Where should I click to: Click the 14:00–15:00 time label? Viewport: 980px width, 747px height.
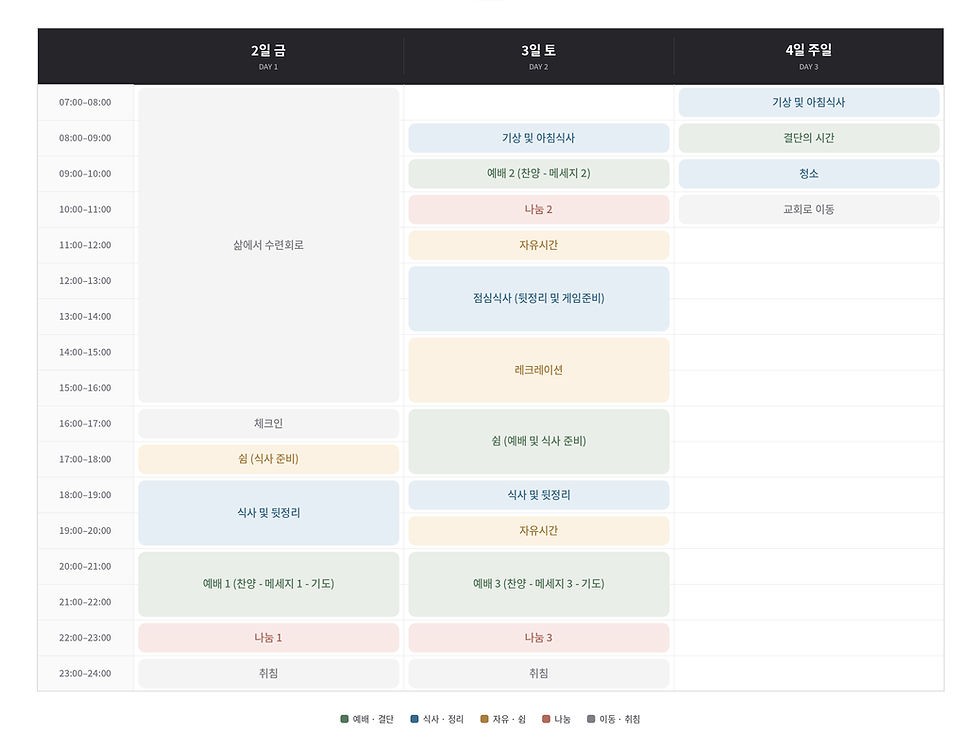pyautogui.click(x=85, y=352)
